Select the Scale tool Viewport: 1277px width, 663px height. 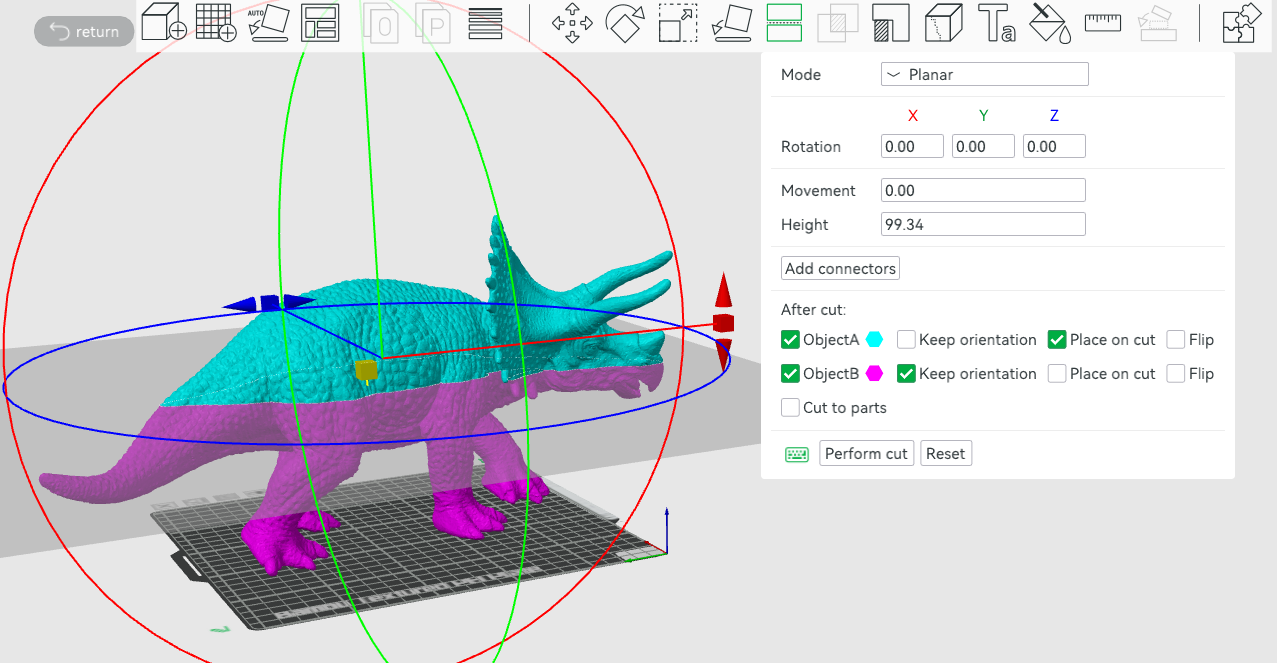pyautogui.click(x=677, y=22)
